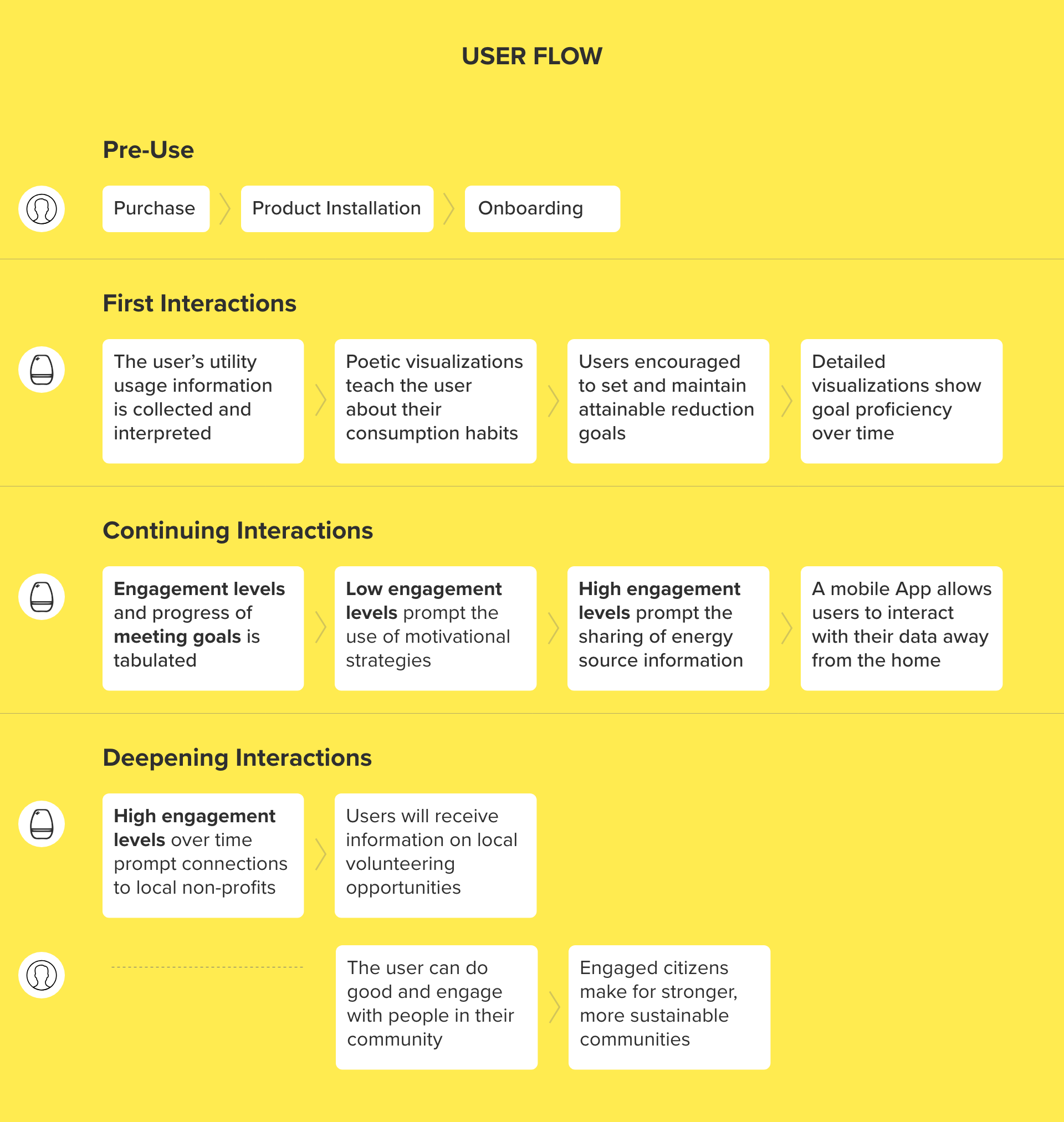
Task: Click the device icon beside Deepening Interactions
Action: 42,824
